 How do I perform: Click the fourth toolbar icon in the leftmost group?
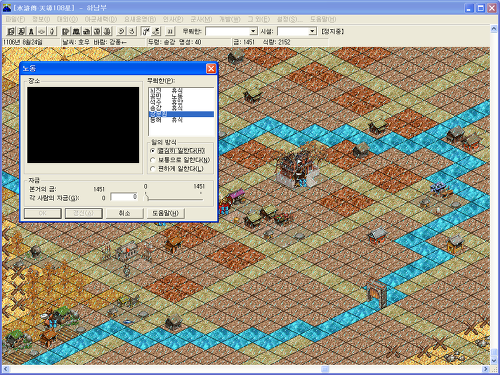[x=42, y=31]
